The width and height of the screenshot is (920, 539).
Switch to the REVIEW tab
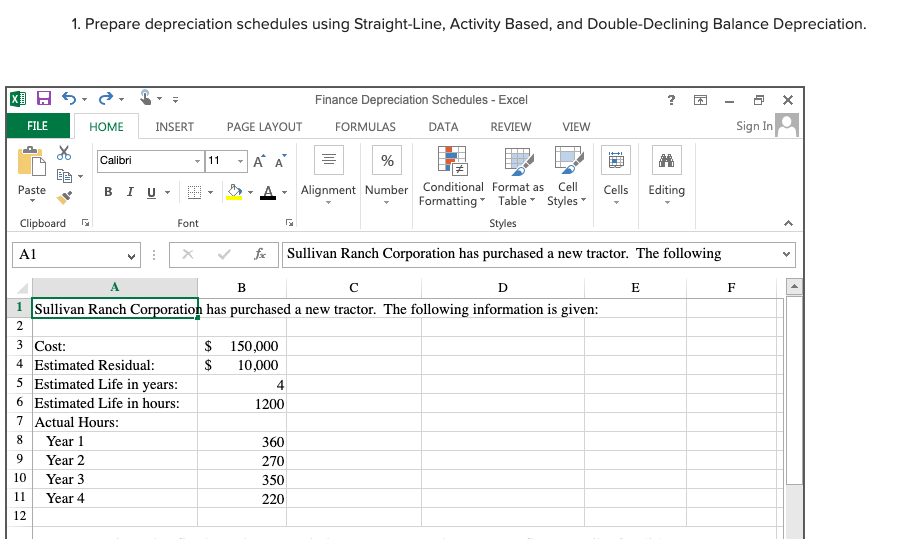point(511,127)
